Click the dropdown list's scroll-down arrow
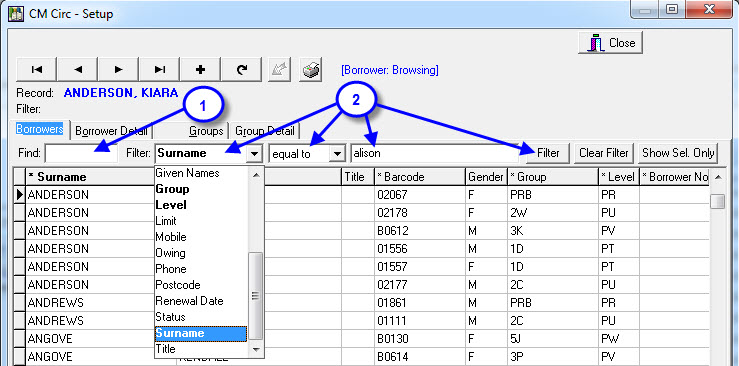This screenshot has width=739, height=366. (x=256, y=350)
